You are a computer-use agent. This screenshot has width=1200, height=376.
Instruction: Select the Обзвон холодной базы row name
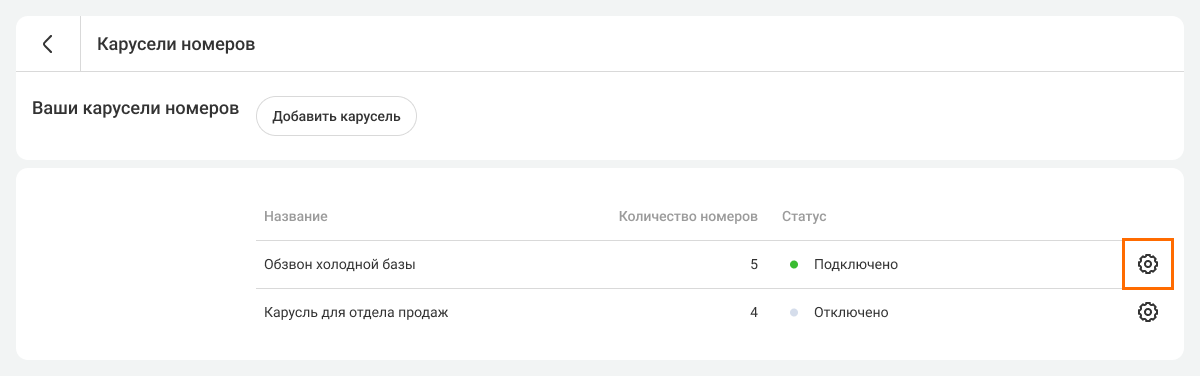[339, 265]
